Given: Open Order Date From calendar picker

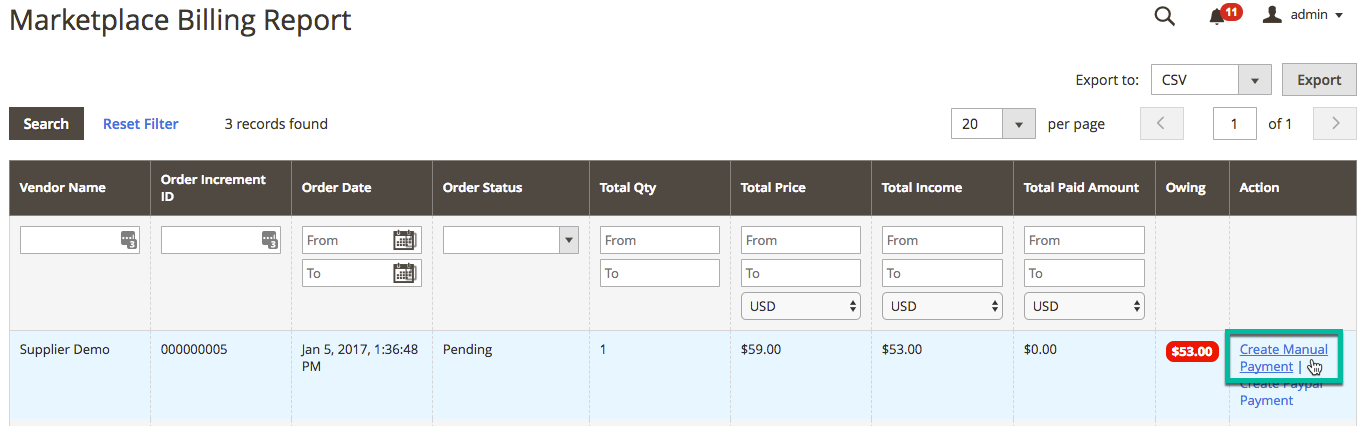Looking at the screenshot, I should 404,240.
